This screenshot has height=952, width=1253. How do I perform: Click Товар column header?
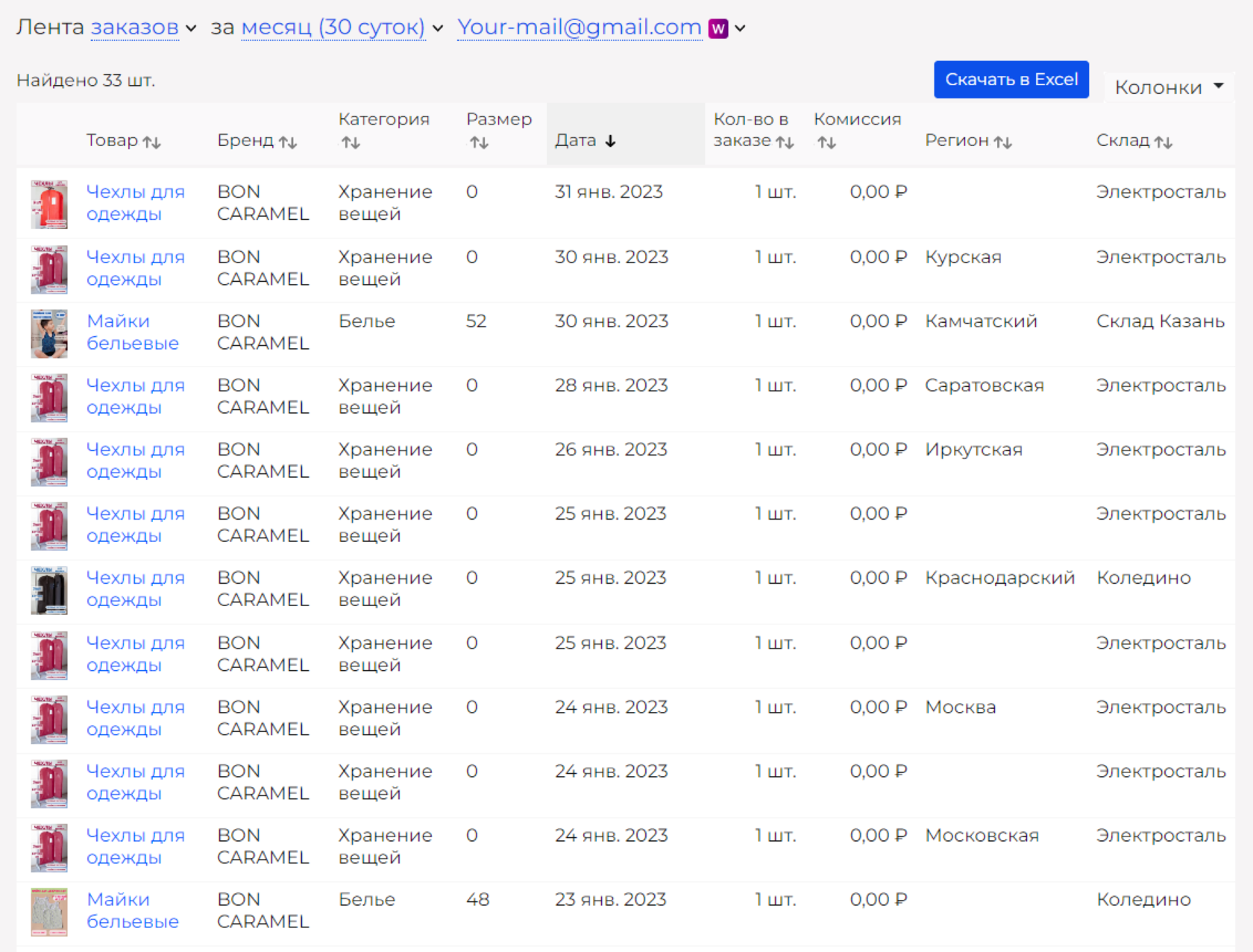112,140
